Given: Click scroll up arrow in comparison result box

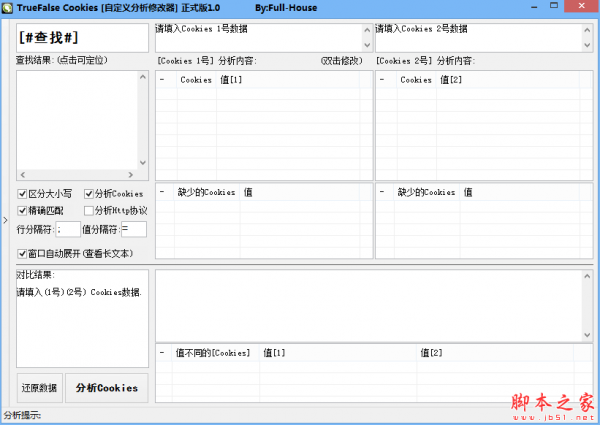Looking at the screenshot, I should click(587, 276).
